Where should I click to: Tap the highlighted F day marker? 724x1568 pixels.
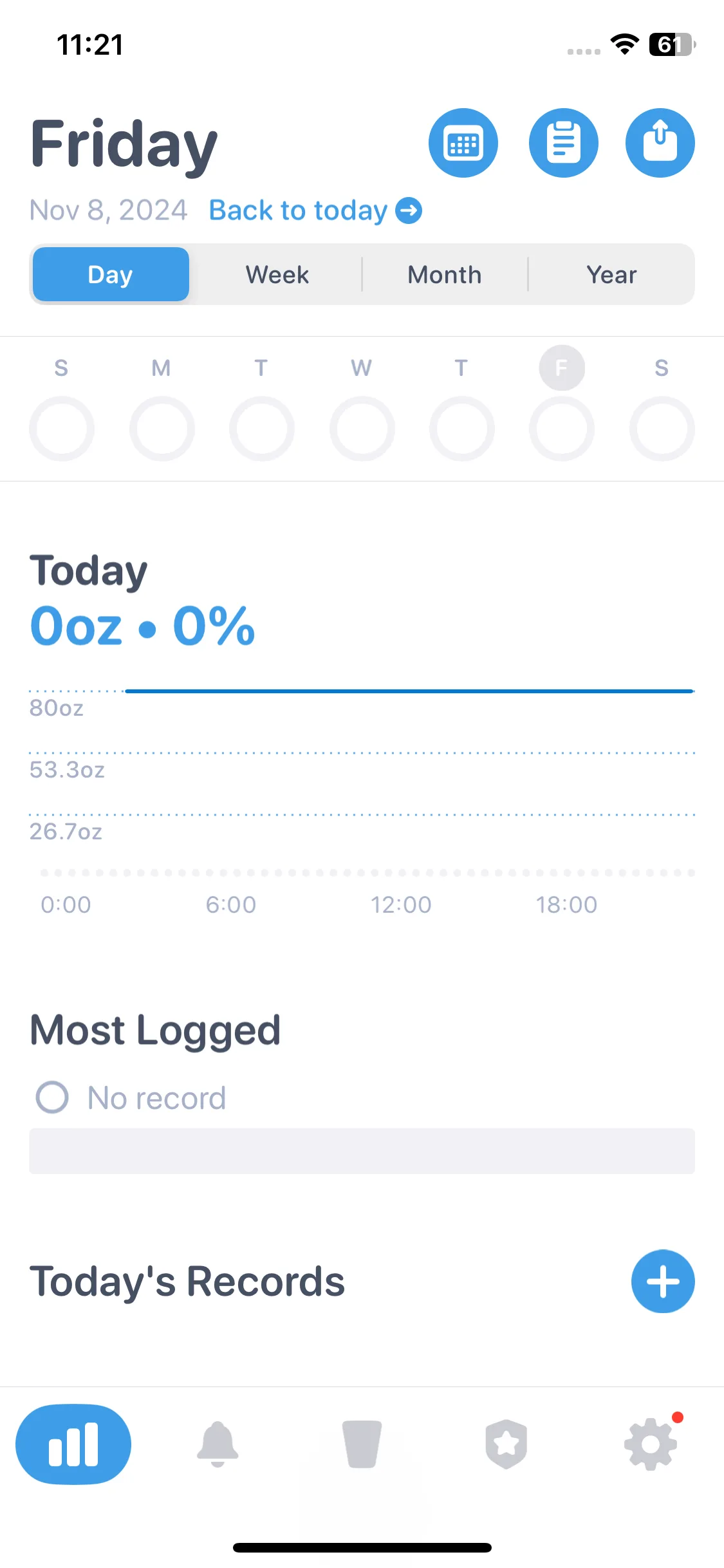[x=562, y=368]
